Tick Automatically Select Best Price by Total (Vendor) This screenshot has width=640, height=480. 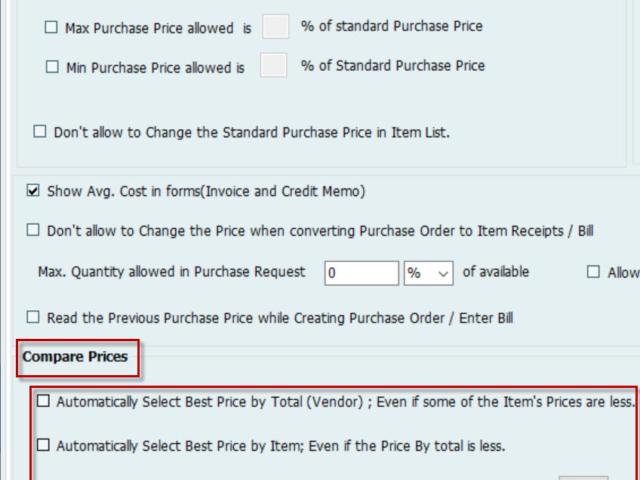tap(44, 401)
